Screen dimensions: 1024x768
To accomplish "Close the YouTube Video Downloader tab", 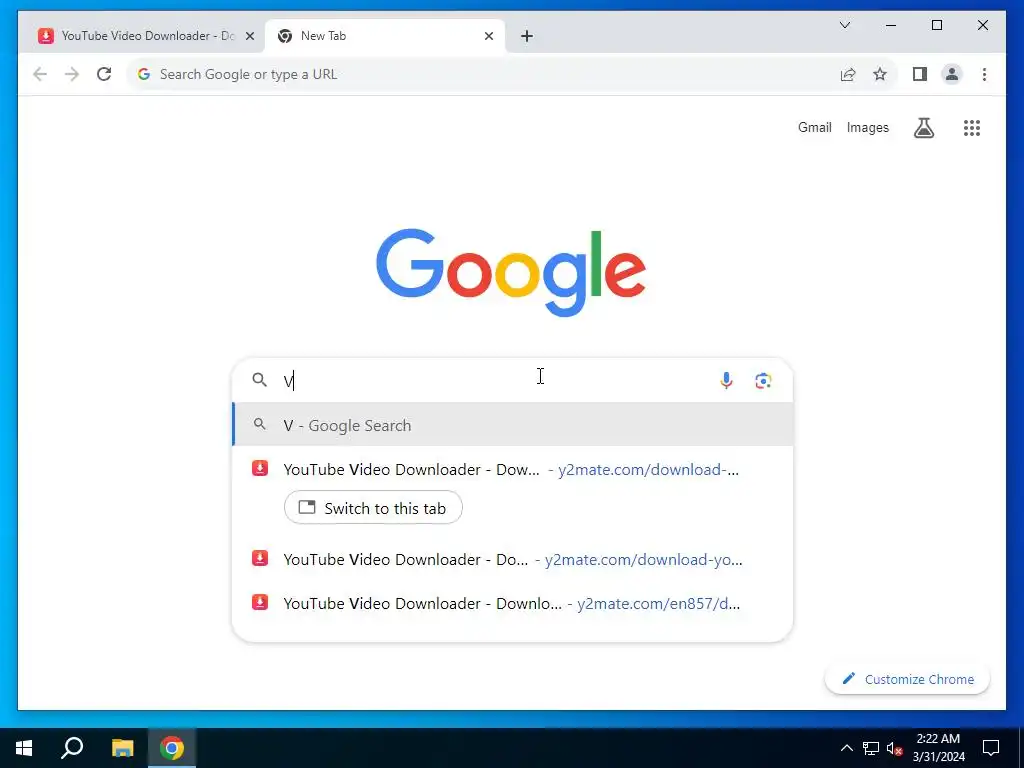I will click(x=249, y=36).
